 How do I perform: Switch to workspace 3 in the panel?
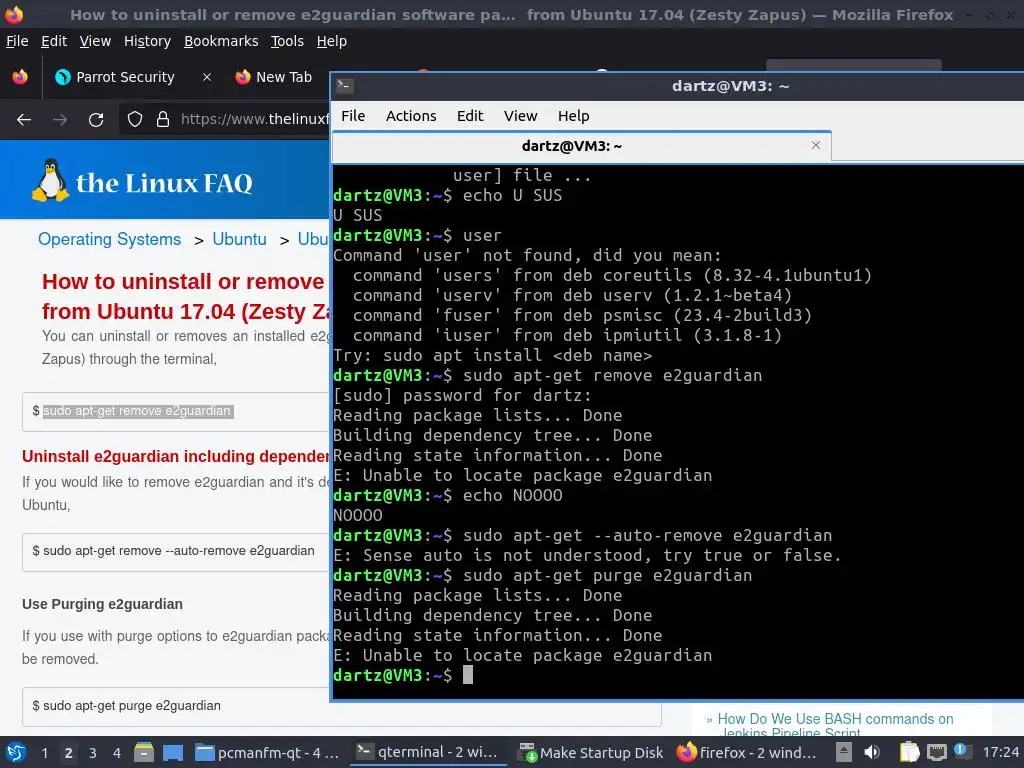(93, 753)
